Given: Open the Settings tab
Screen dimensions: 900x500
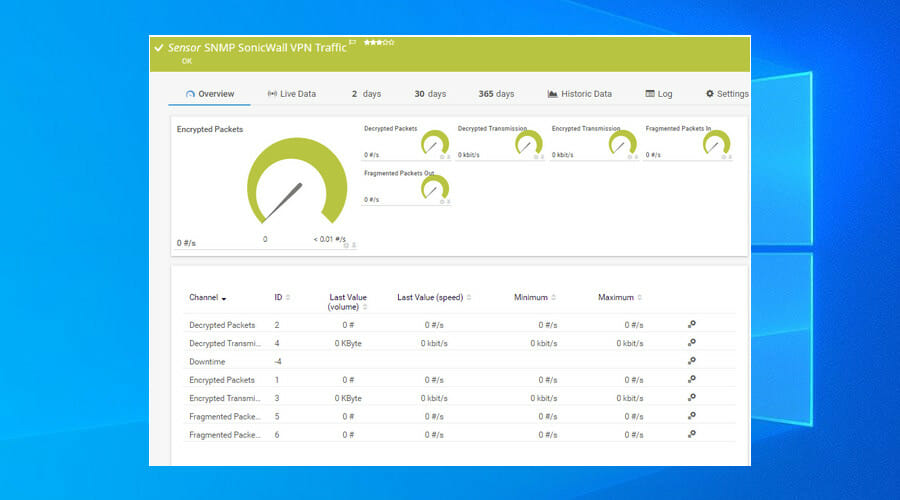Looking at the screenshot, I should [727, 94].
